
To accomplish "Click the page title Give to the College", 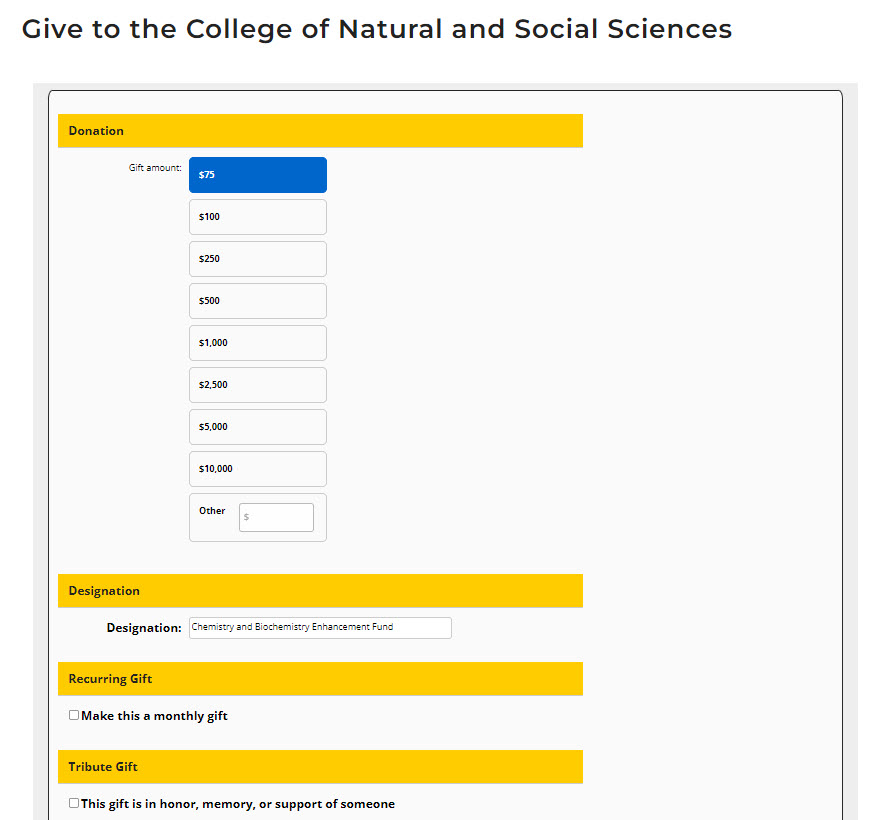I will pos(376,29).
